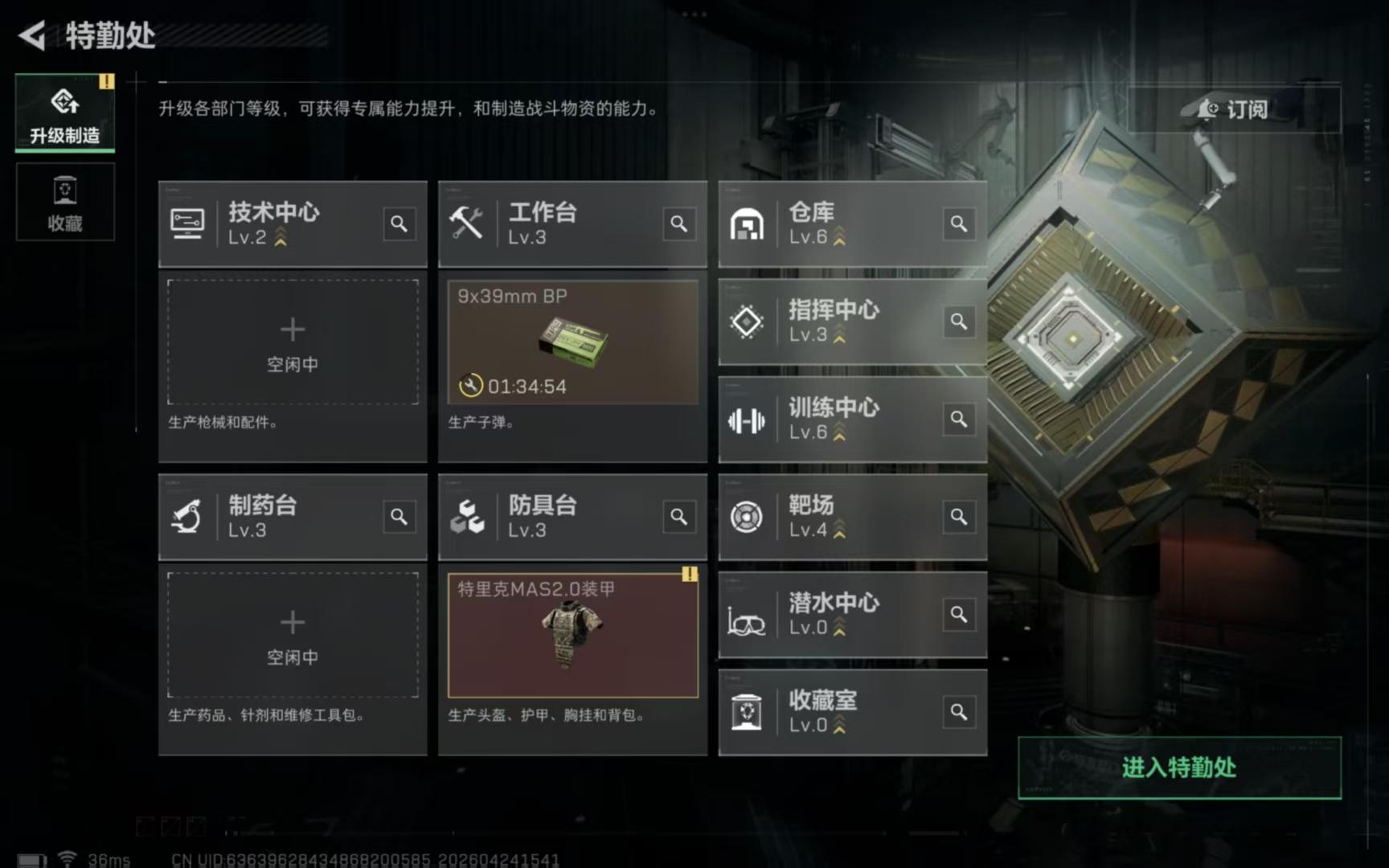
Task: Inspect 工作台 details via magnifier icon
Action: pyautogui.click(x=678, y=223)
